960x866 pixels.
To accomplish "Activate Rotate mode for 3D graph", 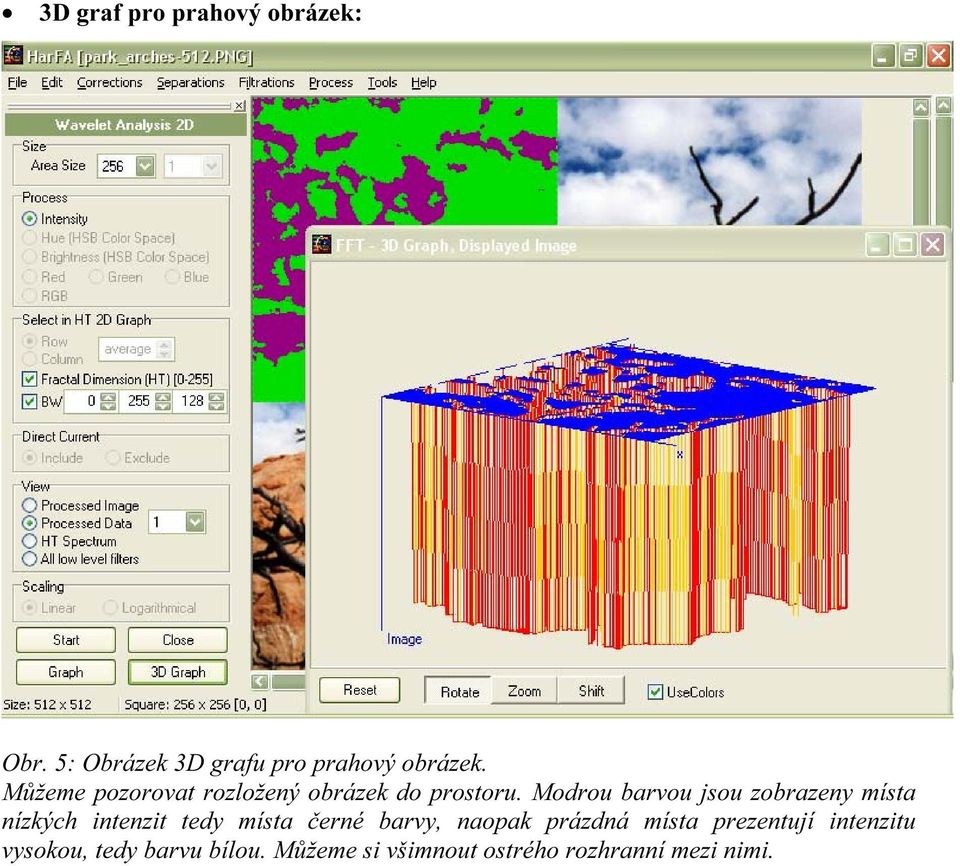I will coord(459,691).
